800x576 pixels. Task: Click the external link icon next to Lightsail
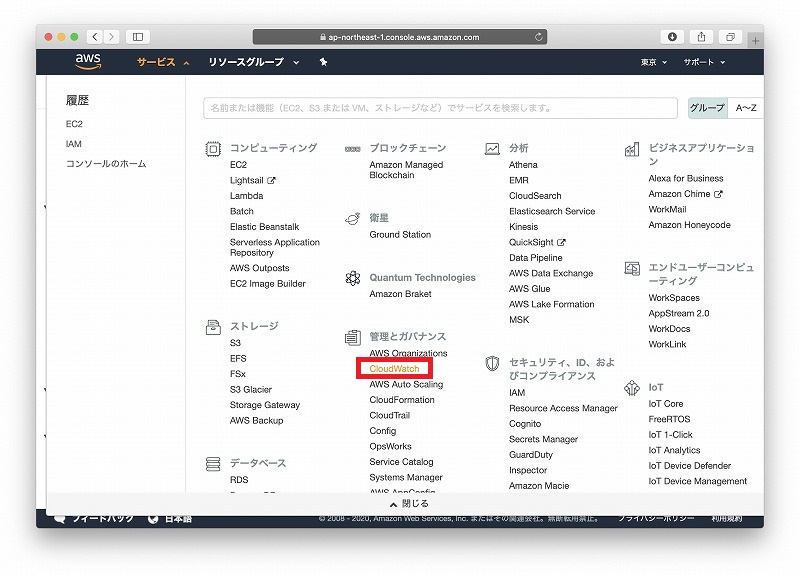[271, 181]
